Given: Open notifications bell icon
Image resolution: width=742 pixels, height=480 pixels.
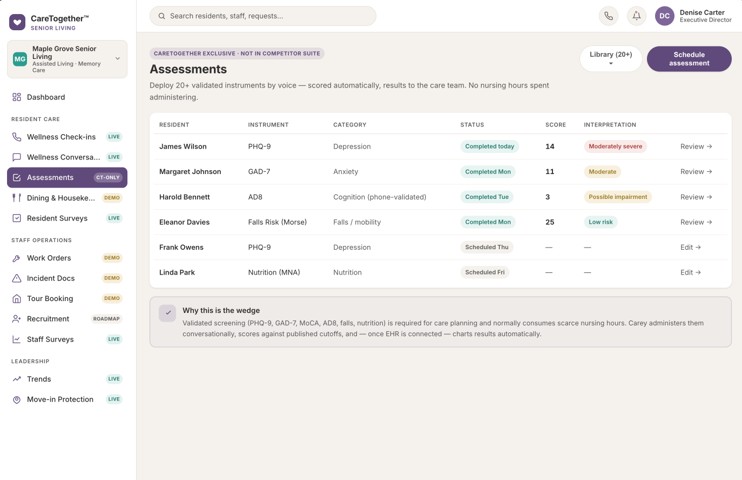Looking at the screenshot, I should tap(636, 16).
